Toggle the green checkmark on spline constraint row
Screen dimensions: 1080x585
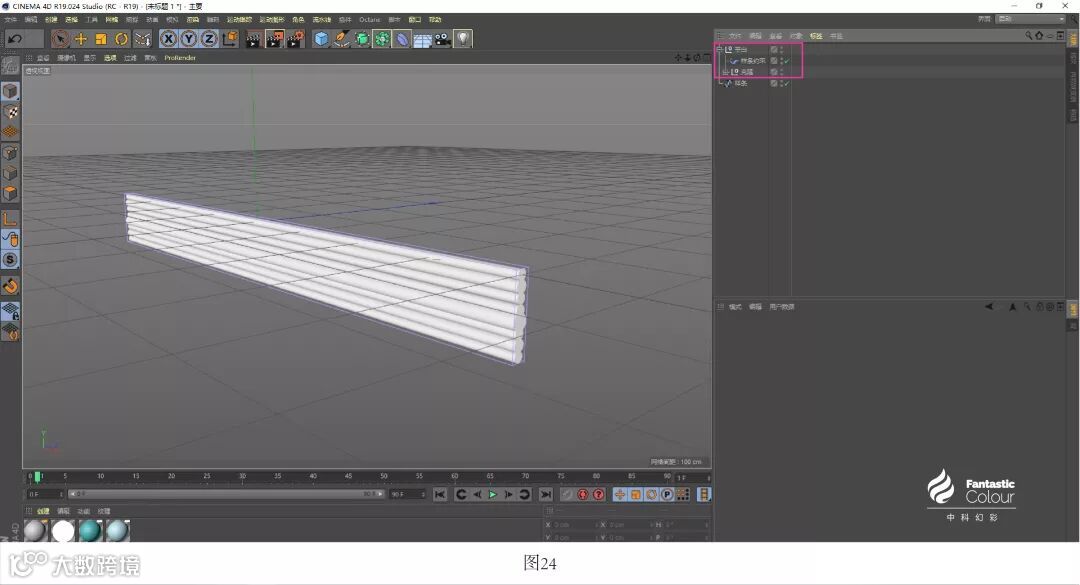pyautogui.click(x=787, y=61)
